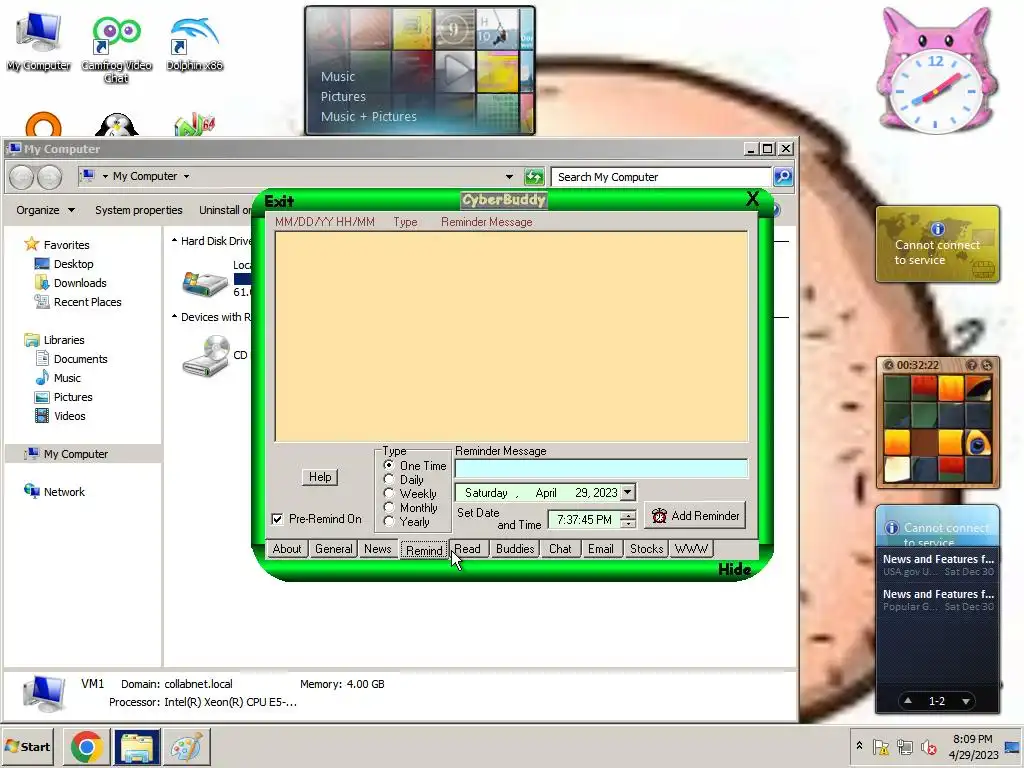Click the Help button in CyberBuddy
1024x768 pixels.
(x=320, y=477)
